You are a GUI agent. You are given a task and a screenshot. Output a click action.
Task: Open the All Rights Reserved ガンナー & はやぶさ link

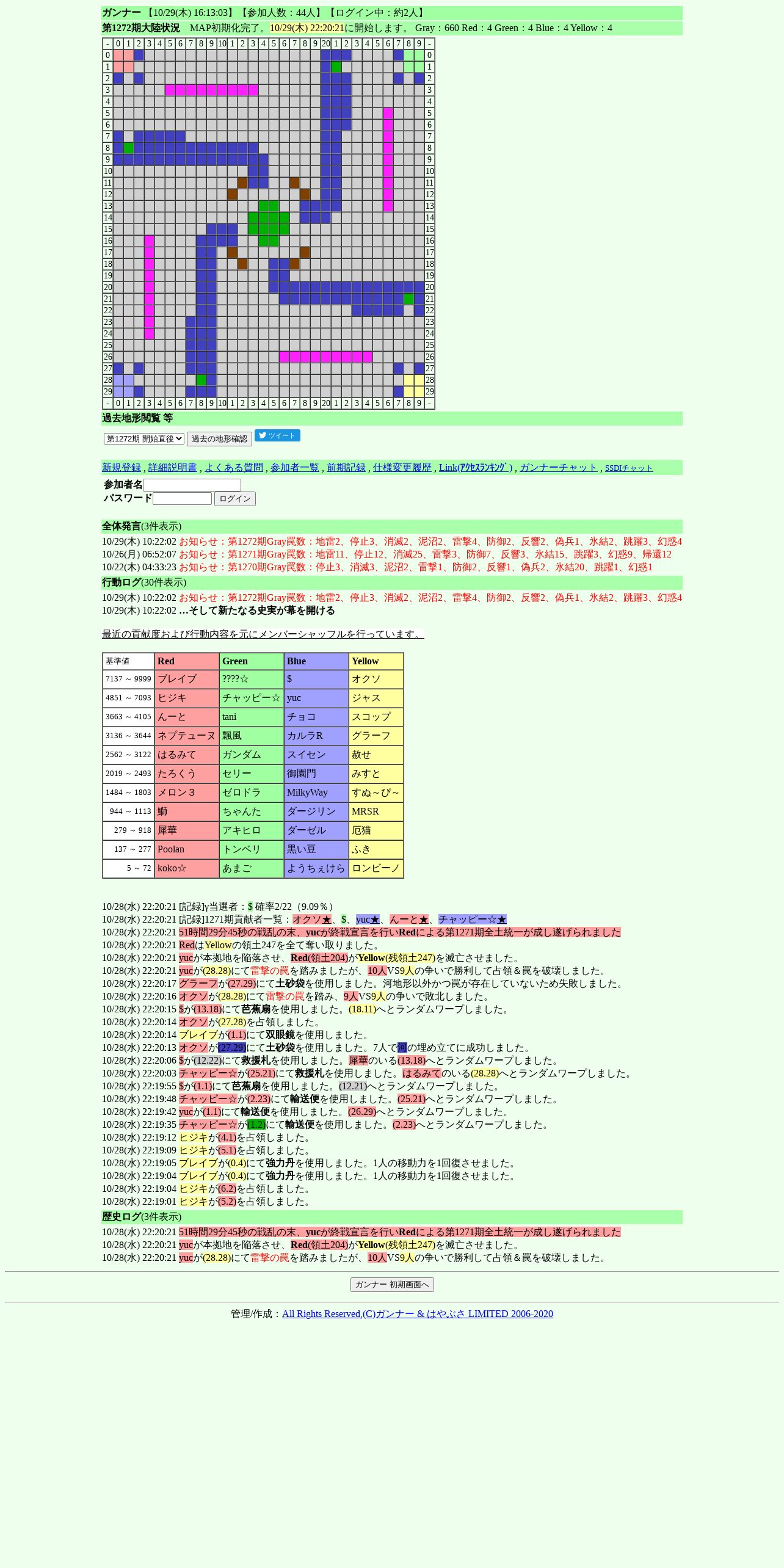tap(418, 1314)
